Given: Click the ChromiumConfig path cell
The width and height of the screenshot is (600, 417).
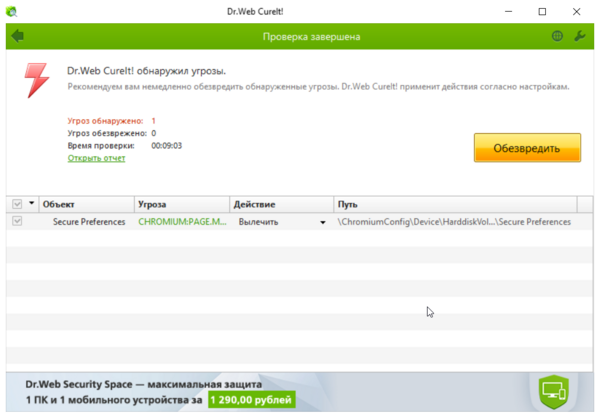Looking at the screenshot, I should coord(454,222).
